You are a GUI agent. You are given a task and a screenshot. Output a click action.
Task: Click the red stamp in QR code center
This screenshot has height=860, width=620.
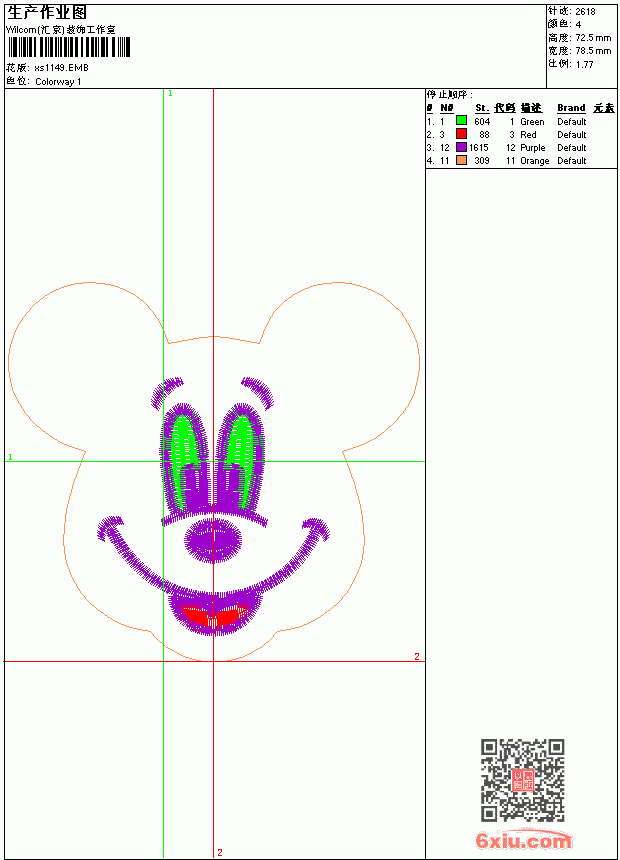(523, 780)
